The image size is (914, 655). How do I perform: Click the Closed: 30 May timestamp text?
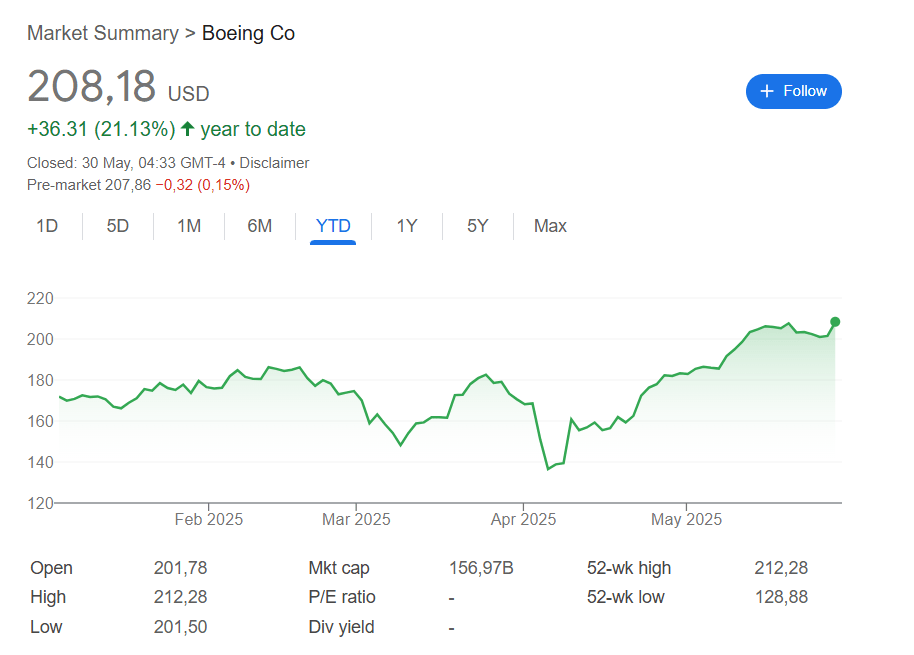(x=126, y=163)
